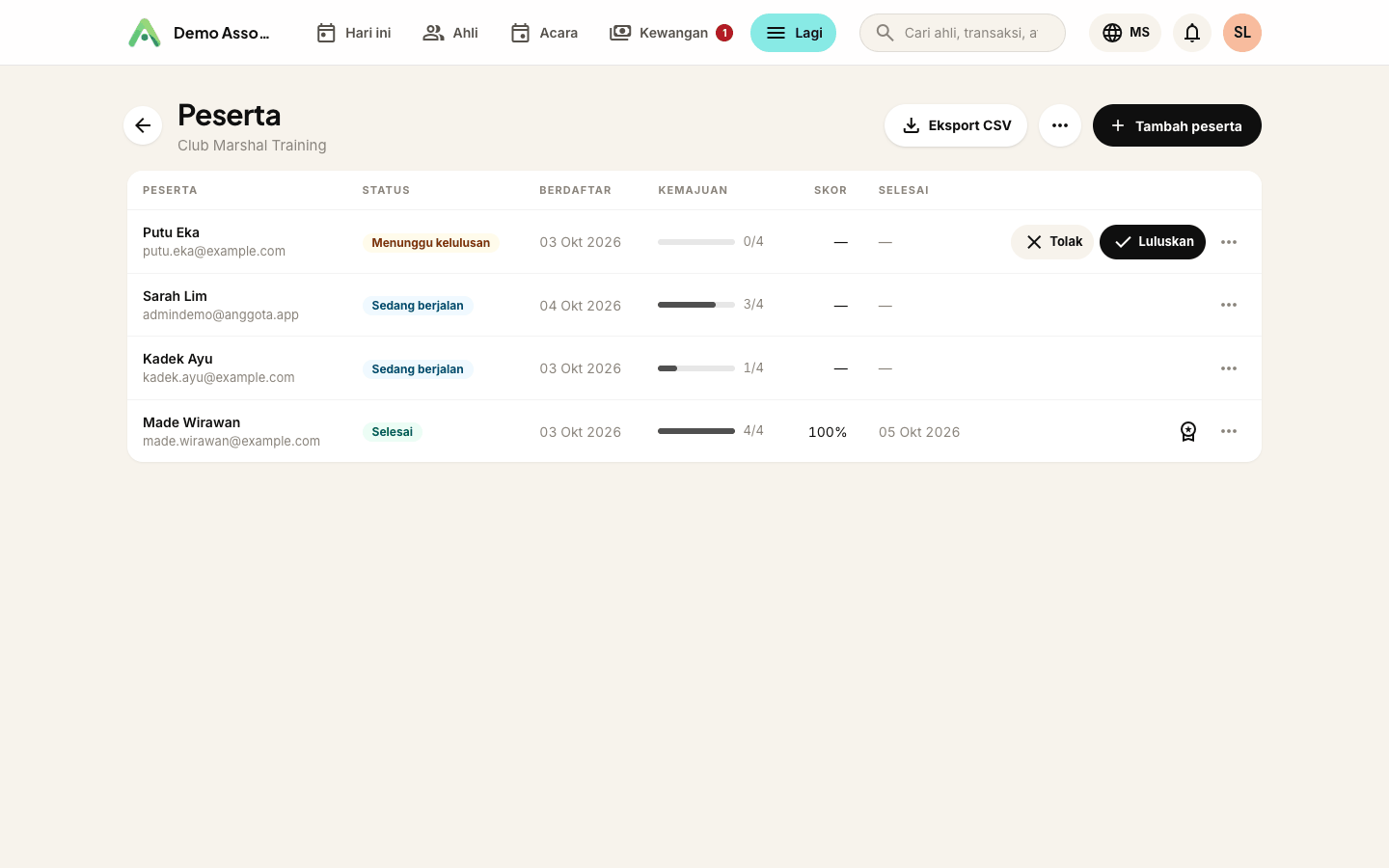Approve Putu Eka with Luluskan
Screen dimensions: 1389x868
click(x=1153, y=242)
